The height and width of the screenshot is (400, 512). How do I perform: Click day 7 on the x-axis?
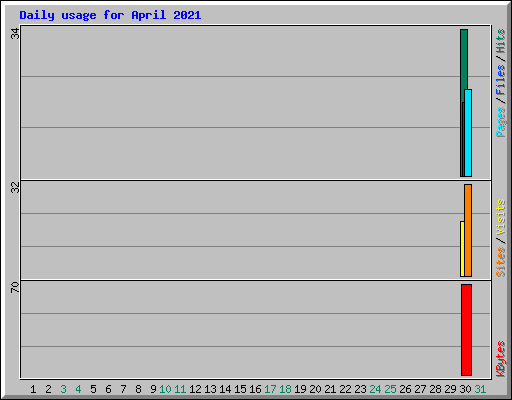[123, 389]
